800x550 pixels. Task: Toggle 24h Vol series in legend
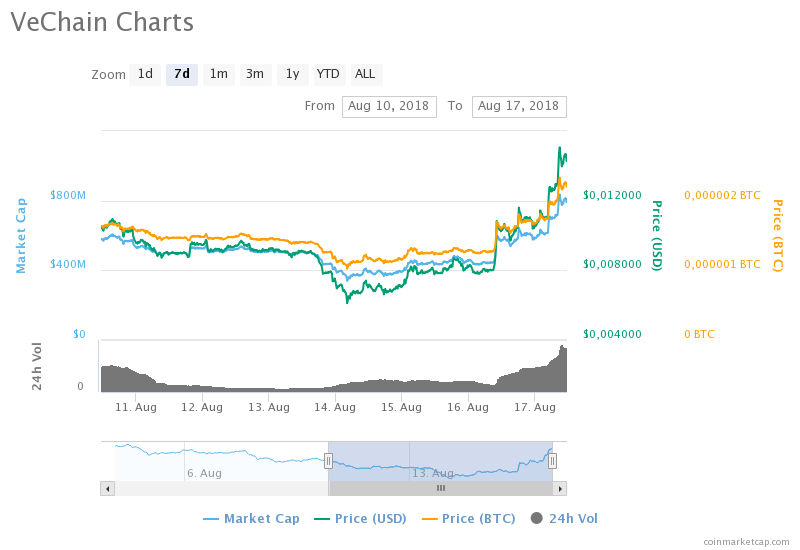pos(564,519)
